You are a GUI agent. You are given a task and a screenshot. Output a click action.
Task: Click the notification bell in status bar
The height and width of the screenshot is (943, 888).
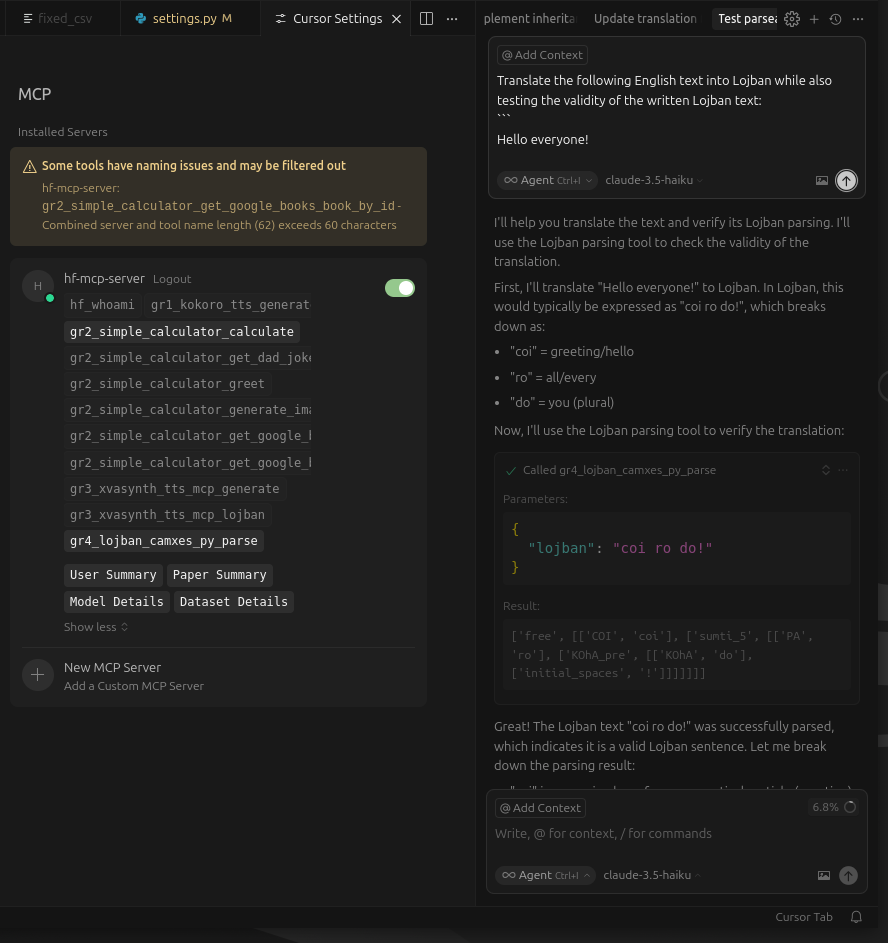click(856, 917)
